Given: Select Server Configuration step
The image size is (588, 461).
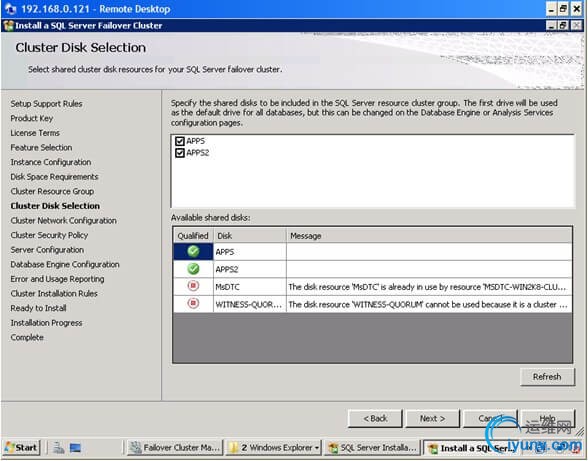Looking at the screenshot, I should click(x=47, y=250).
